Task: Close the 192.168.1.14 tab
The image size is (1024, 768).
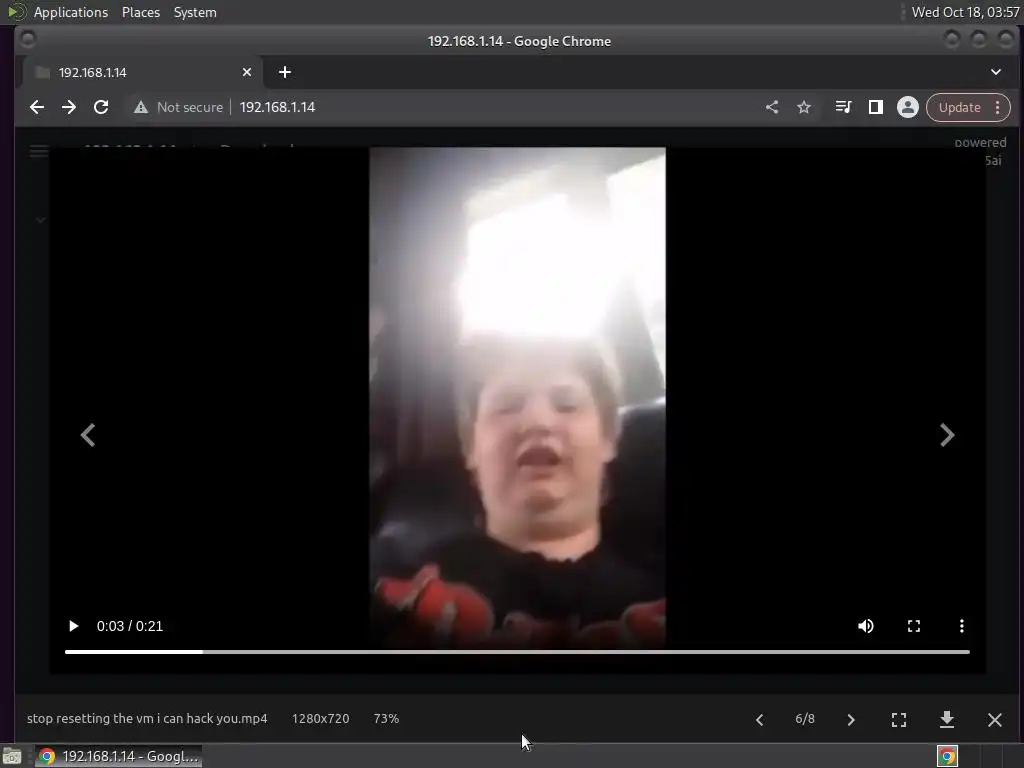Action: 247,72
